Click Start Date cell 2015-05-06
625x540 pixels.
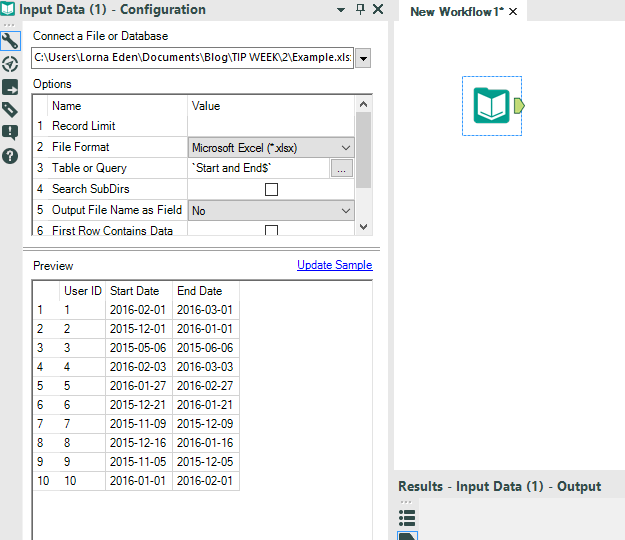138,348
